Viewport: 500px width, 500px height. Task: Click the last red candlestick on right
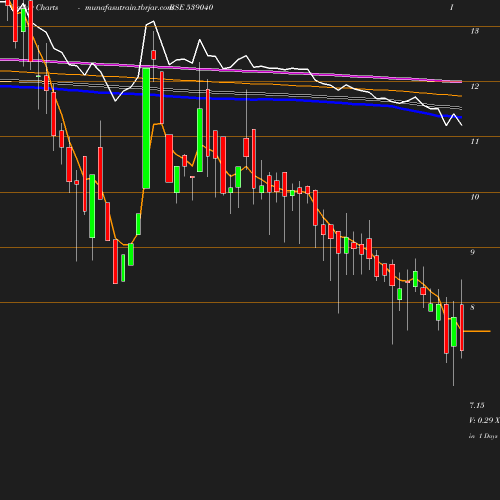[x=462, y=327]
